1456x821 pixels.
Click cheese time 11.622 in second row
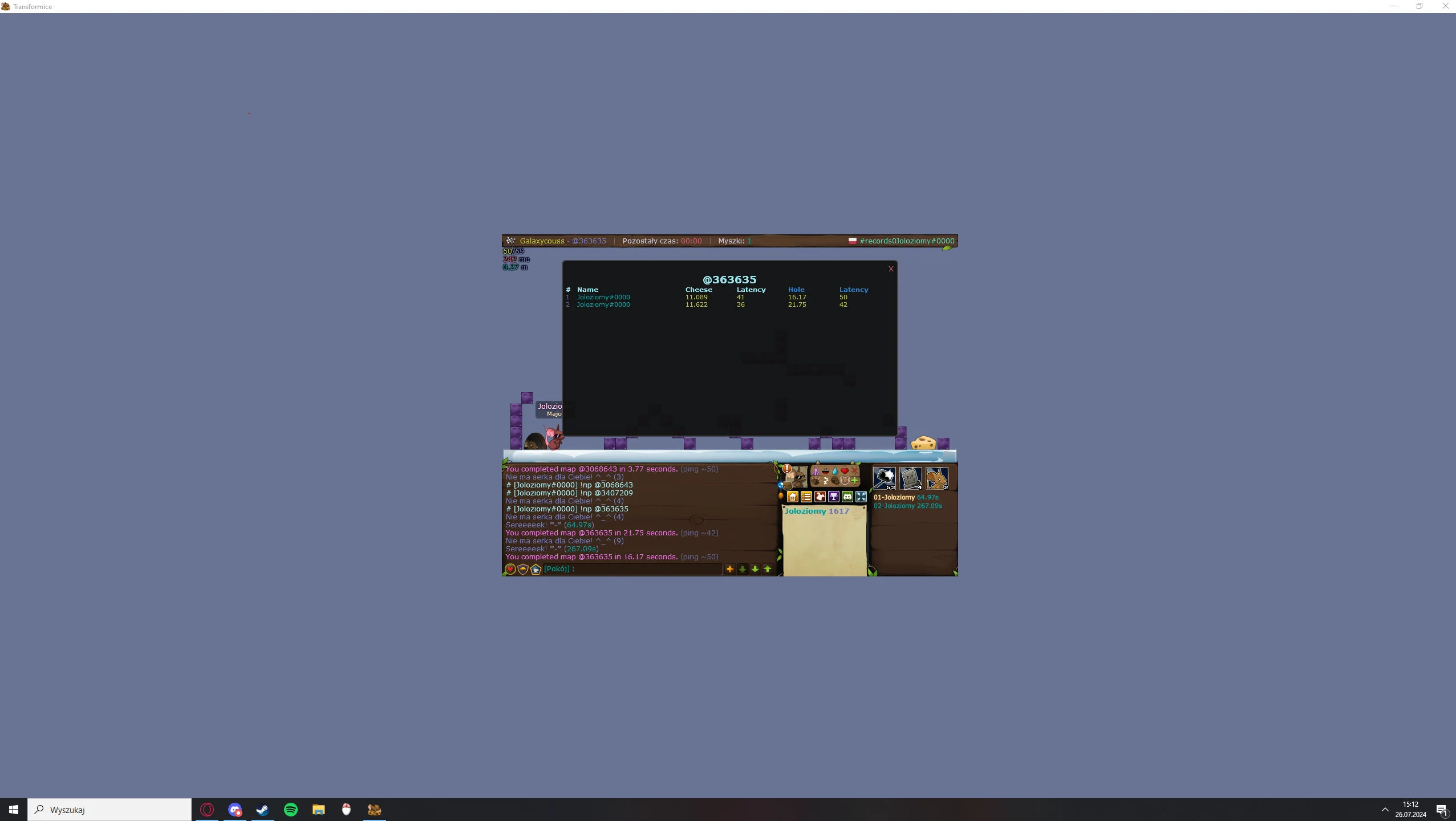pos(696,304)
